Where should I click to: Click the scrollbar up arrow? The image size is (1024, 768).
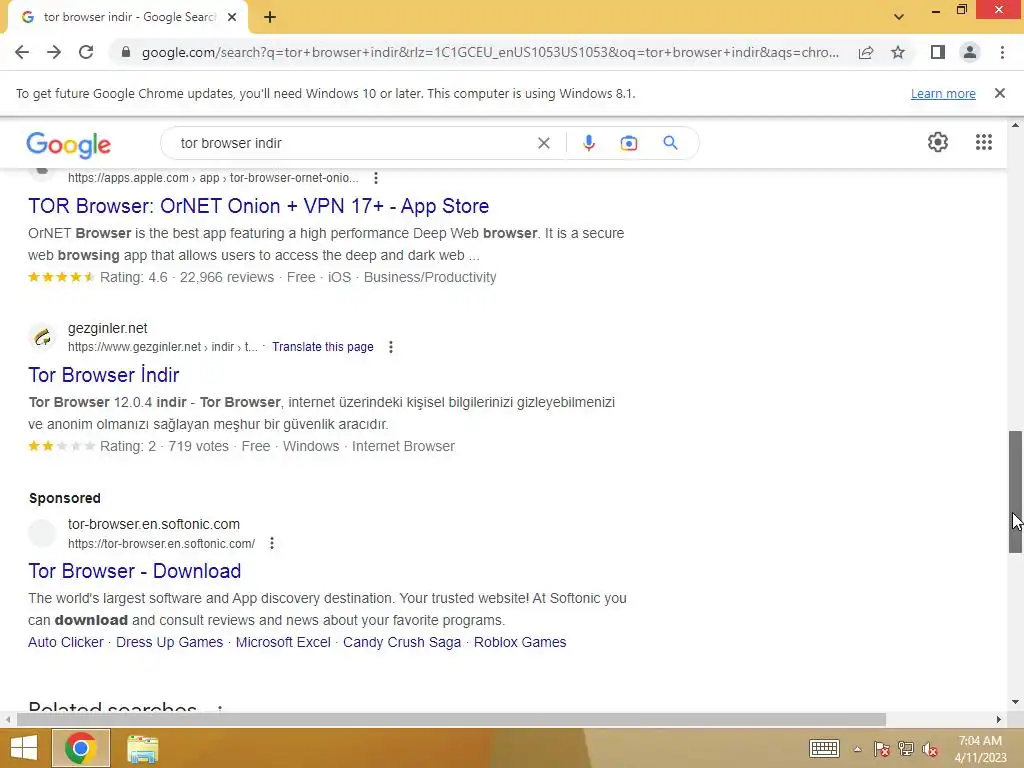[1015, 125]
